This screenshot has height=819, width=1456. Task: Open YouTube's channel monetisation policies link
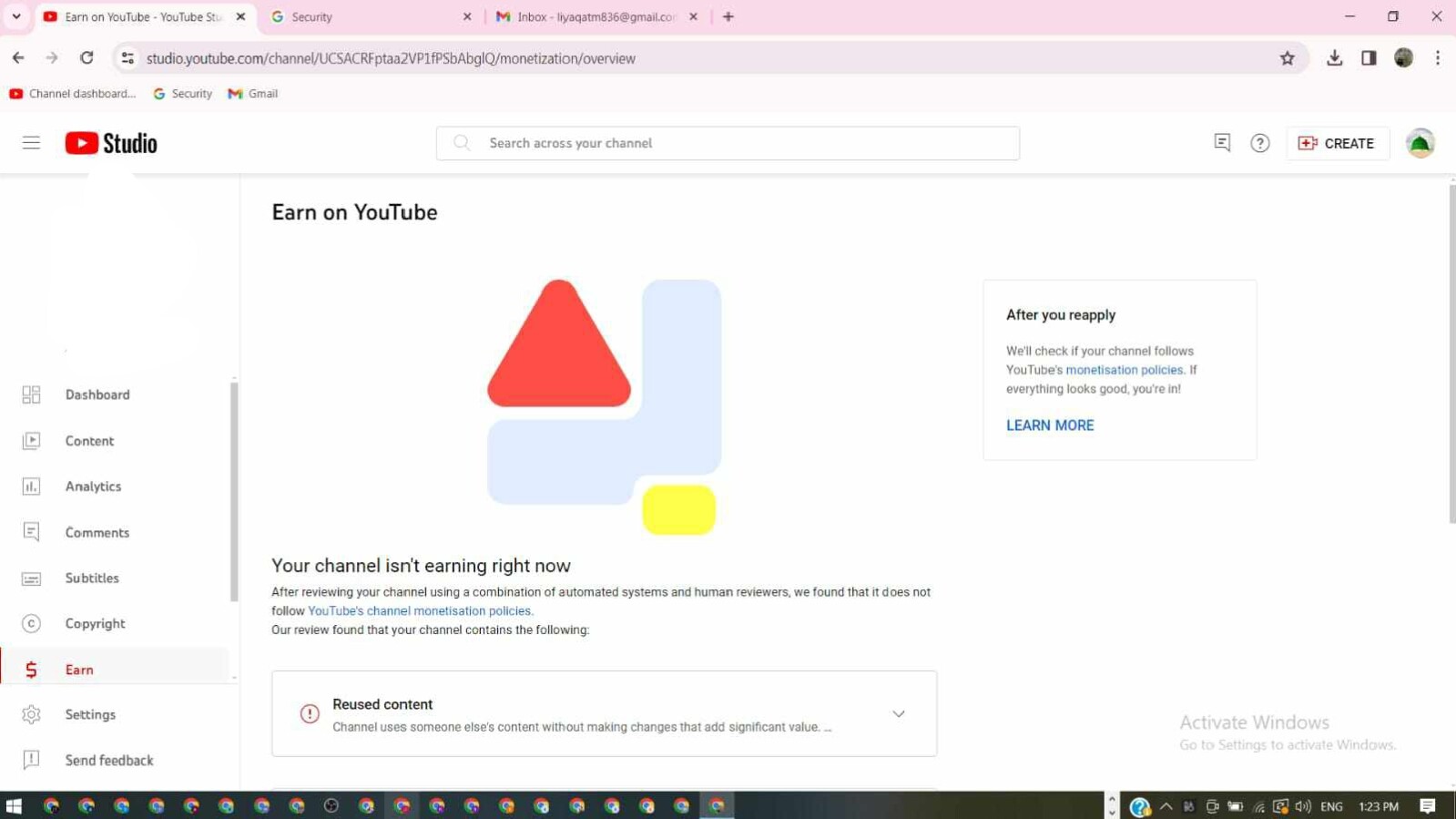coord(419,611)
